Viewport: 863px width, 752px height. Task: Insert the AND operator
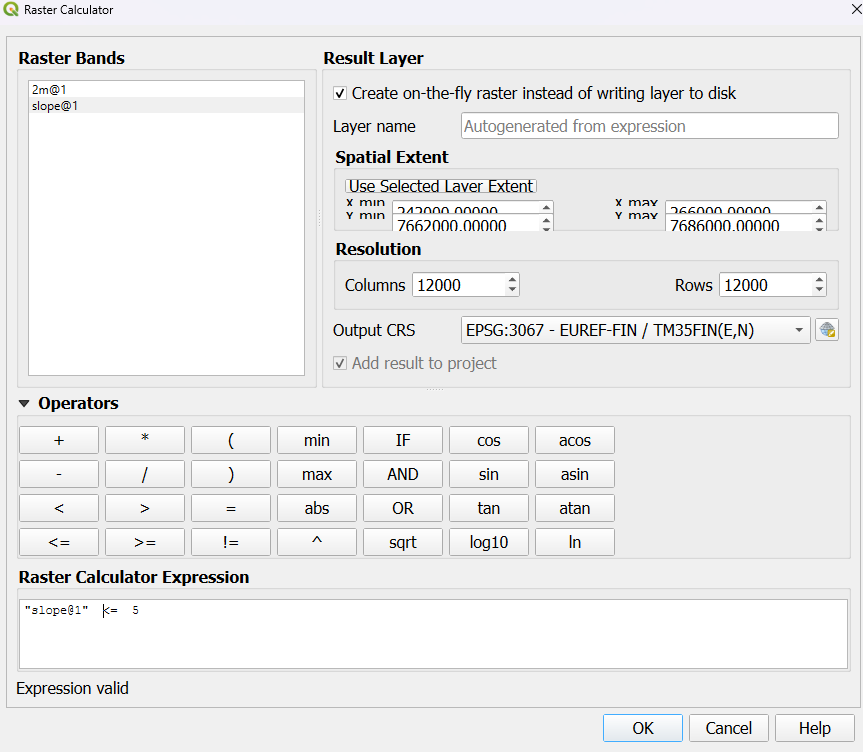pos(403,474)
